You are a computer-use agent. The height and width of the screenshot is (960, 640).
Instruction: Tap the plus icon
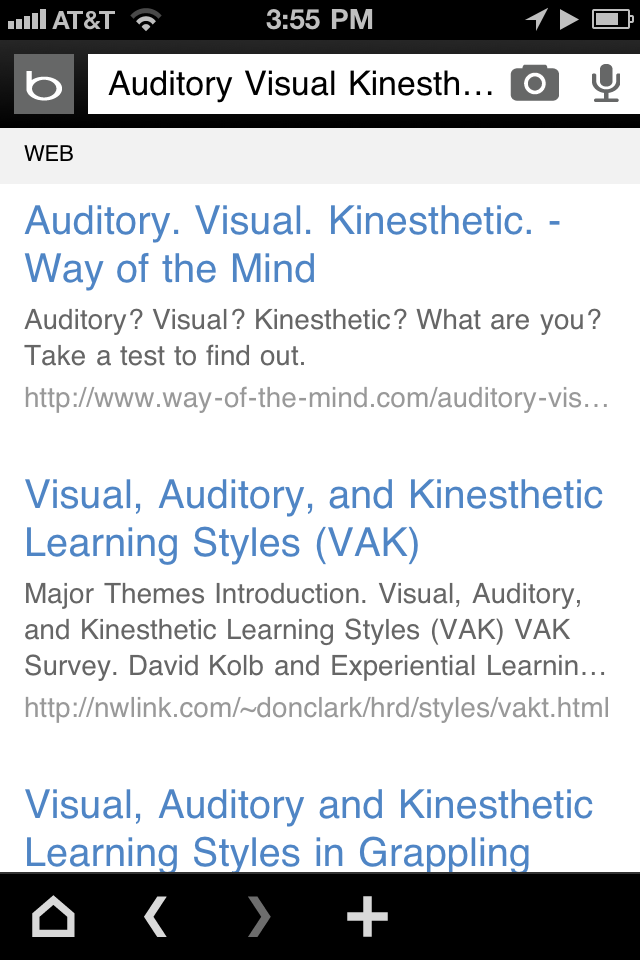pos(367,916)
